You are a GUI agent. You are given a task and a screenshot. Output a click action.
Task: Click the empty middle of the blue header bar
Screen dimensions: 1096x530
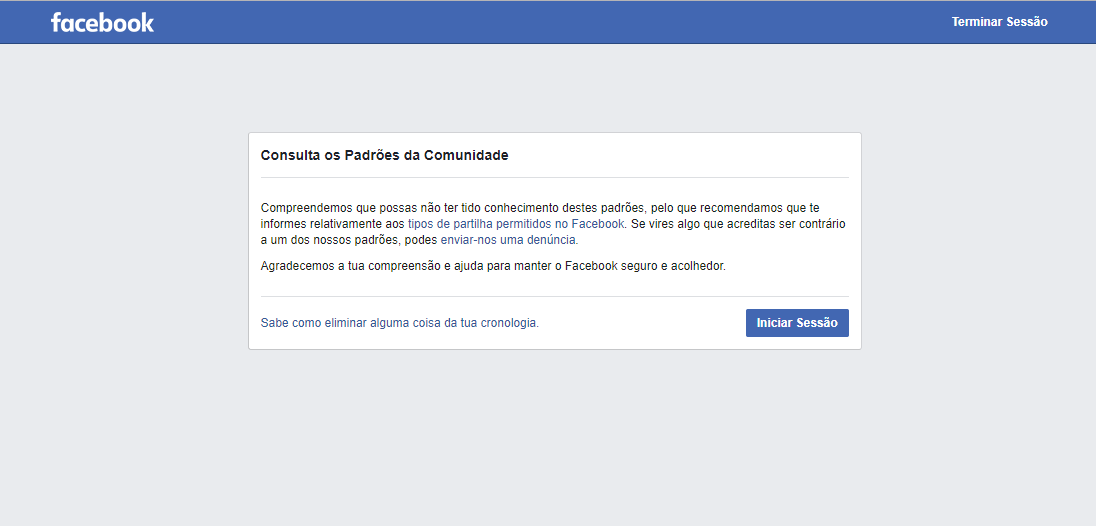coord(550,22)
